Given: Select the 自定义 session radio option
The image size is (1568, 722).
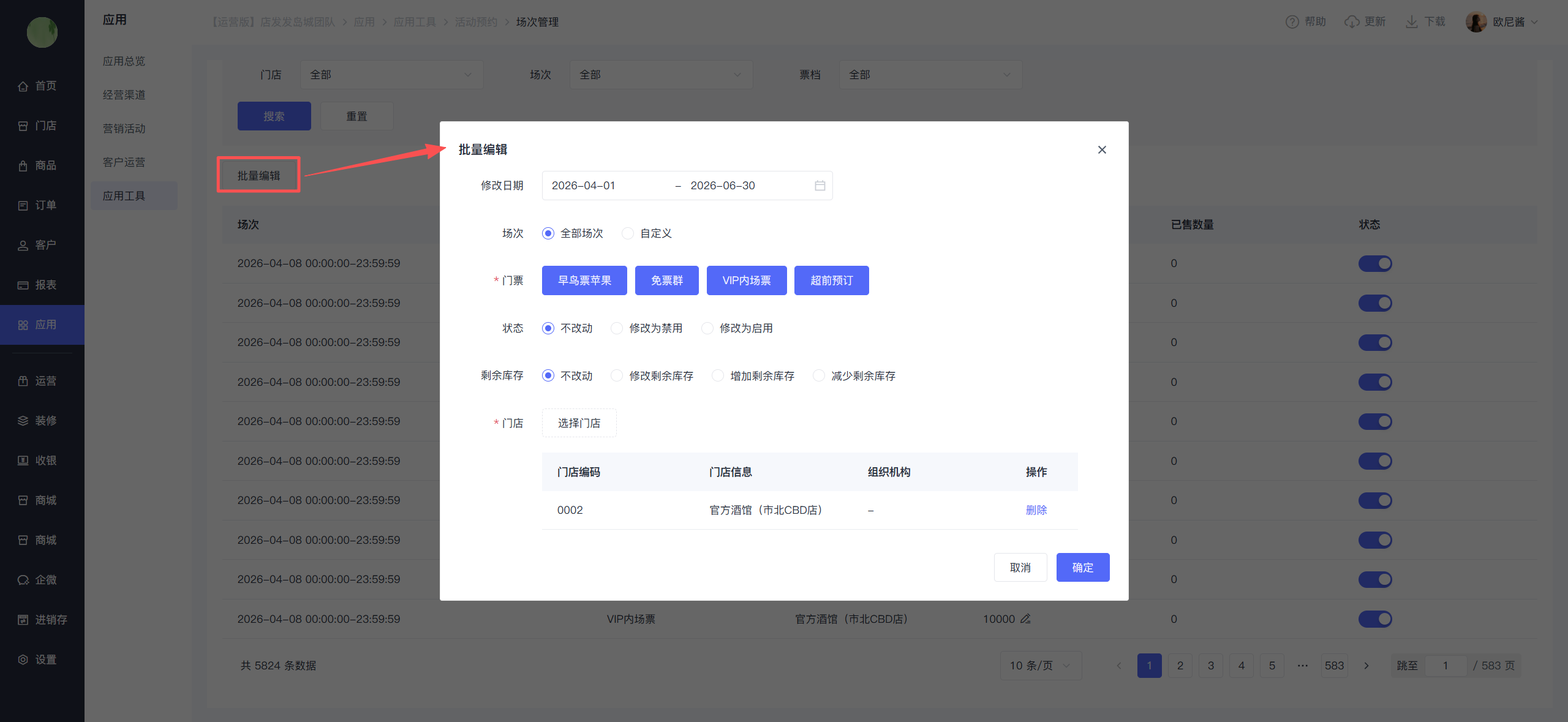Looking at the screenshot, I should 628,233.
